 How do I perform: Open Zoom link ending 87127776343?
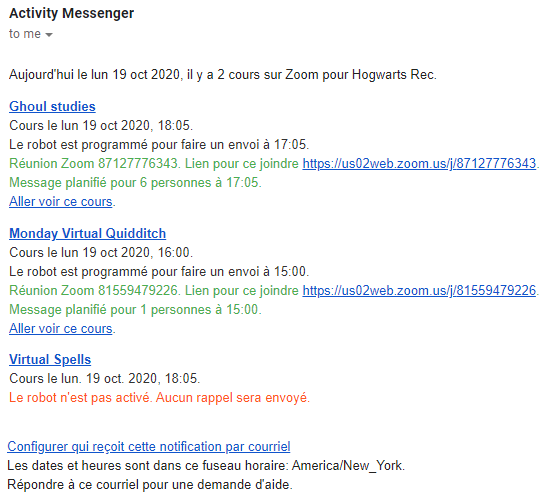click(x=419, y=163)
